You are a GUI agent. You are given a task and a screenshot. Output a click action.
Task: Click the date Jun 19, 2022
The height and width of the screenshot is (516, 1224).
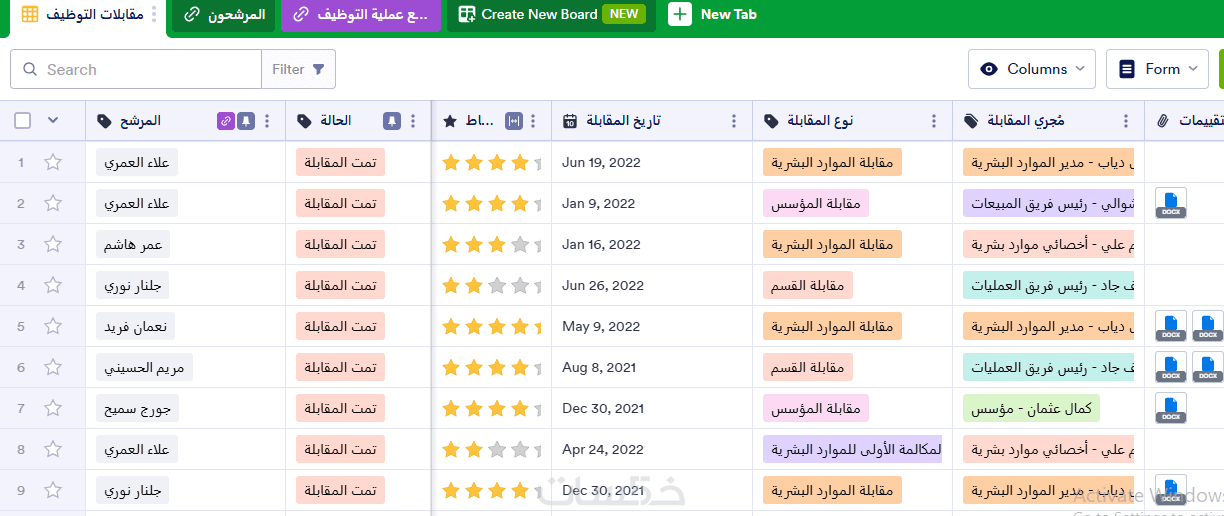pos(601,162)
